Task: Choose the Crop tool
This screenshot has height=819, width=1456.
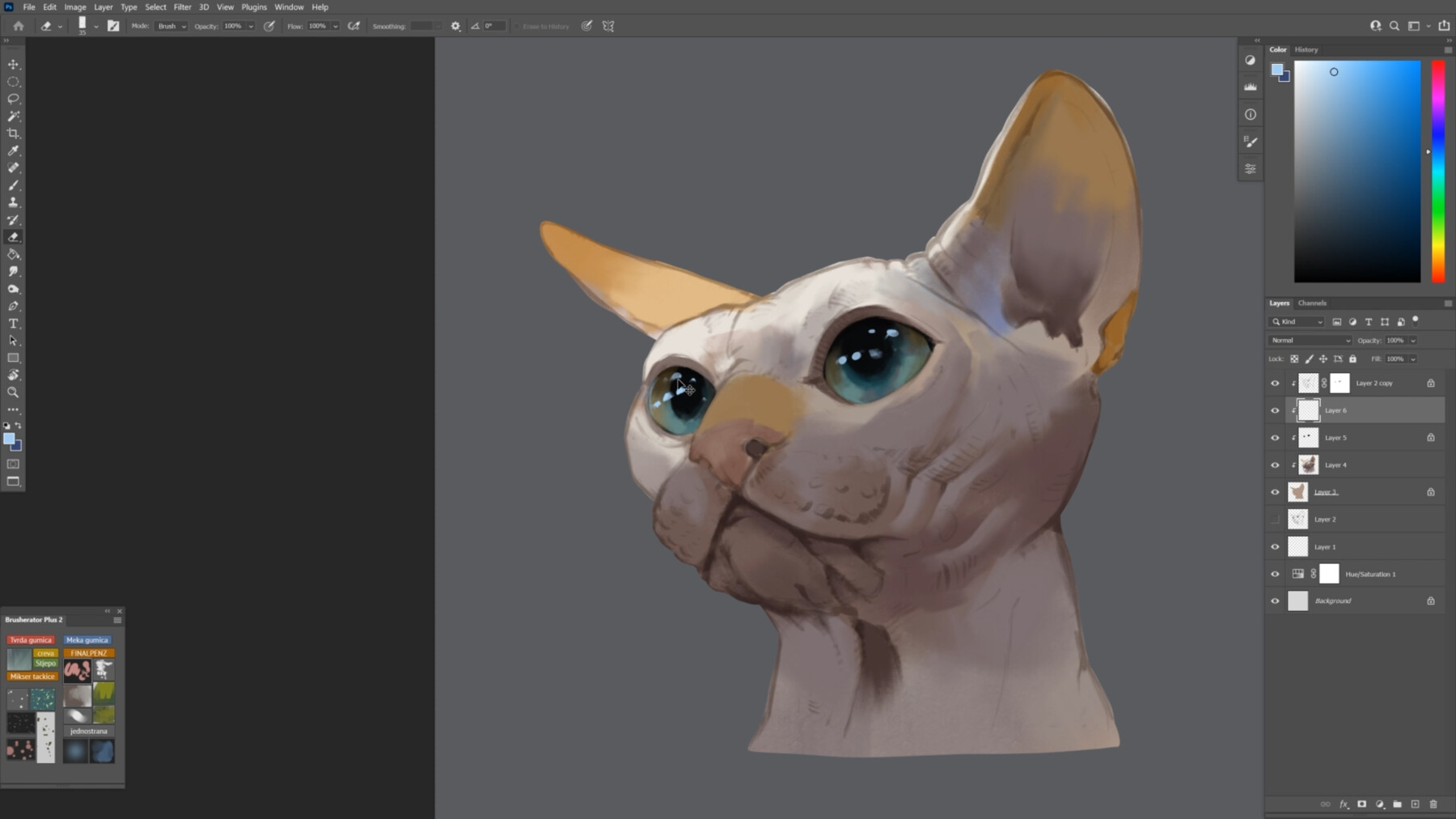Action: [x=13, y=133]
